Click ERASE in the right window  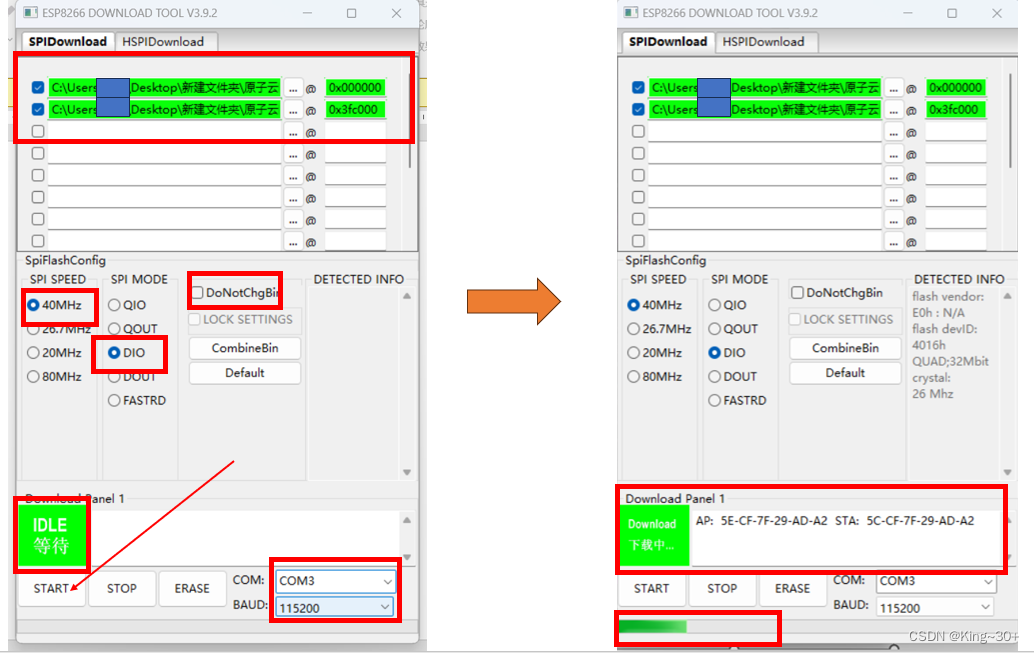tap(793, 588)
